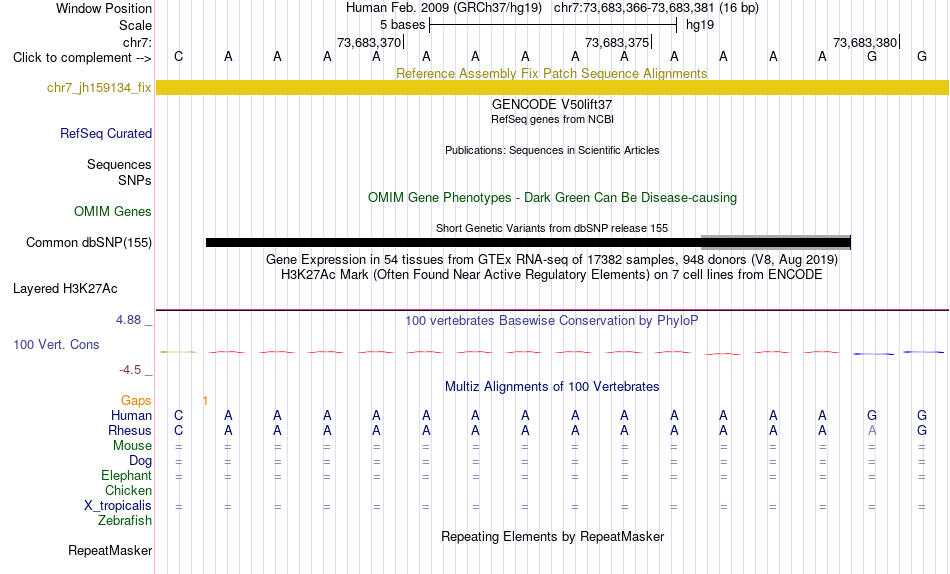Click the 73,683,380 ruler coordinate
This screenshot has width=950, height=574.
point(865,42)
